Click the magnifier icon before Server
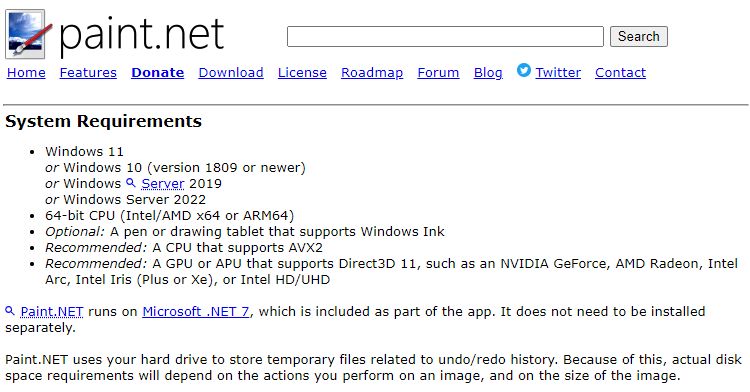750x392 pixels. (x=131, y=183)
